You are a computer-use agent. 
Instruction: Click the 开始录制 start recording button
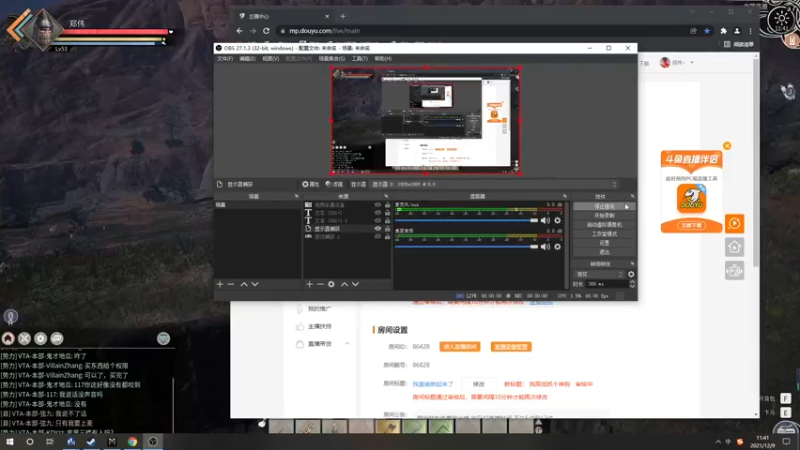click(x=604, y=215)
